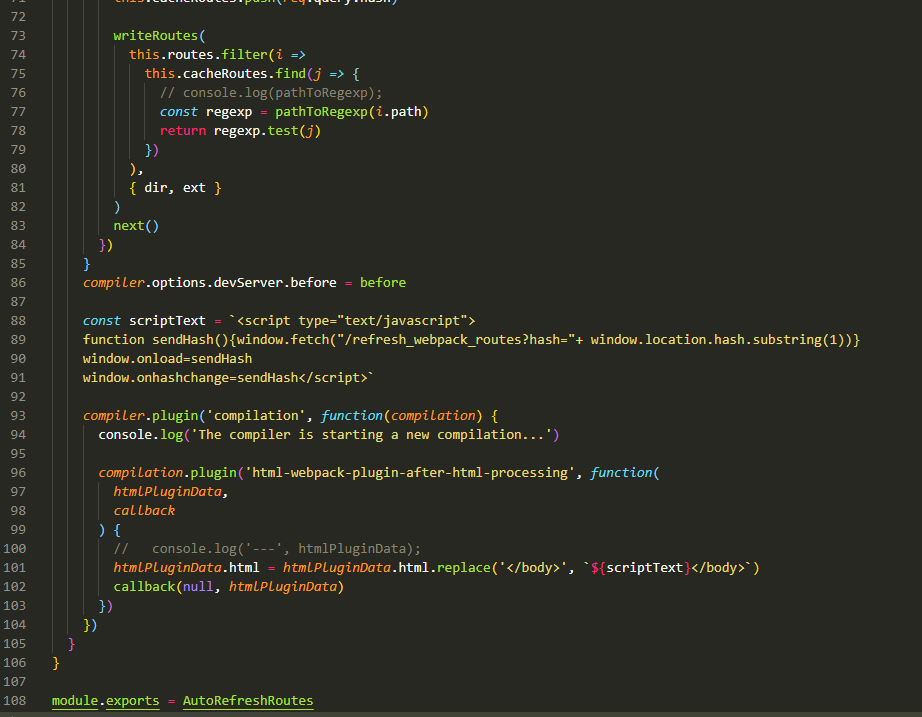Click the next() call on line 83
This screenshot has width=922, height=717.
[x=136, y=226]
